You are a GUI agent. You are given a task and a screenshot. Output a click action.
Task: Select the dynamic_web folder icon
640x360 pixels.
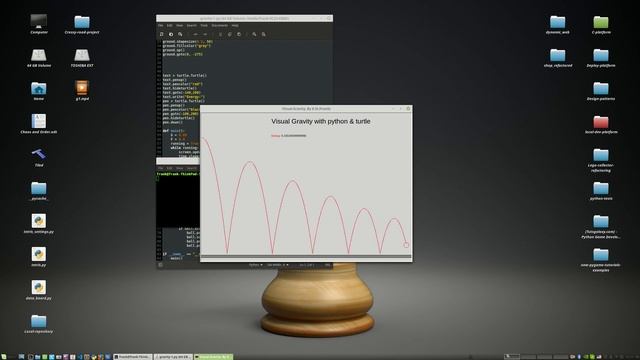(558, 24)
